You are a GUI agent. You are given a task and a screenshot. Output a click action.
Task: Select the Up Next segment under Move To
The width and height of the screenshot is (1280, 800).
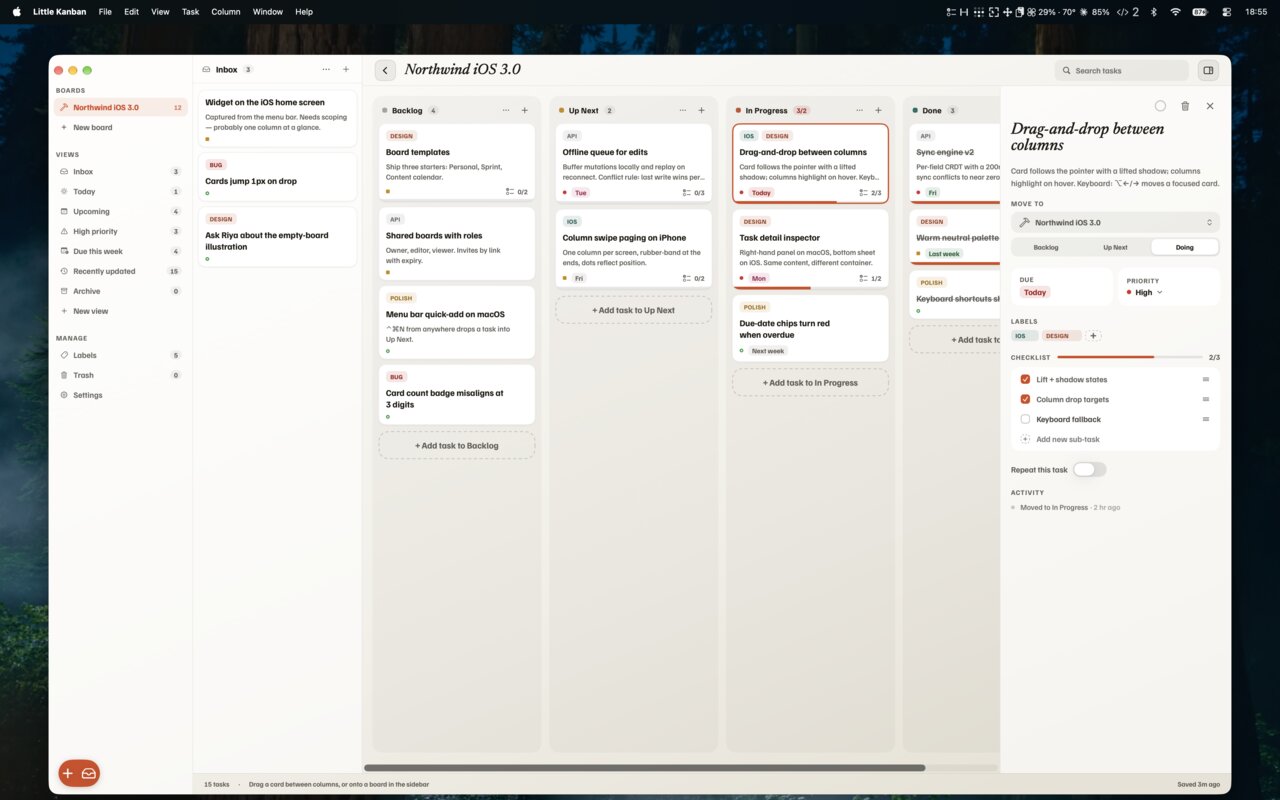click(1115, 247)
